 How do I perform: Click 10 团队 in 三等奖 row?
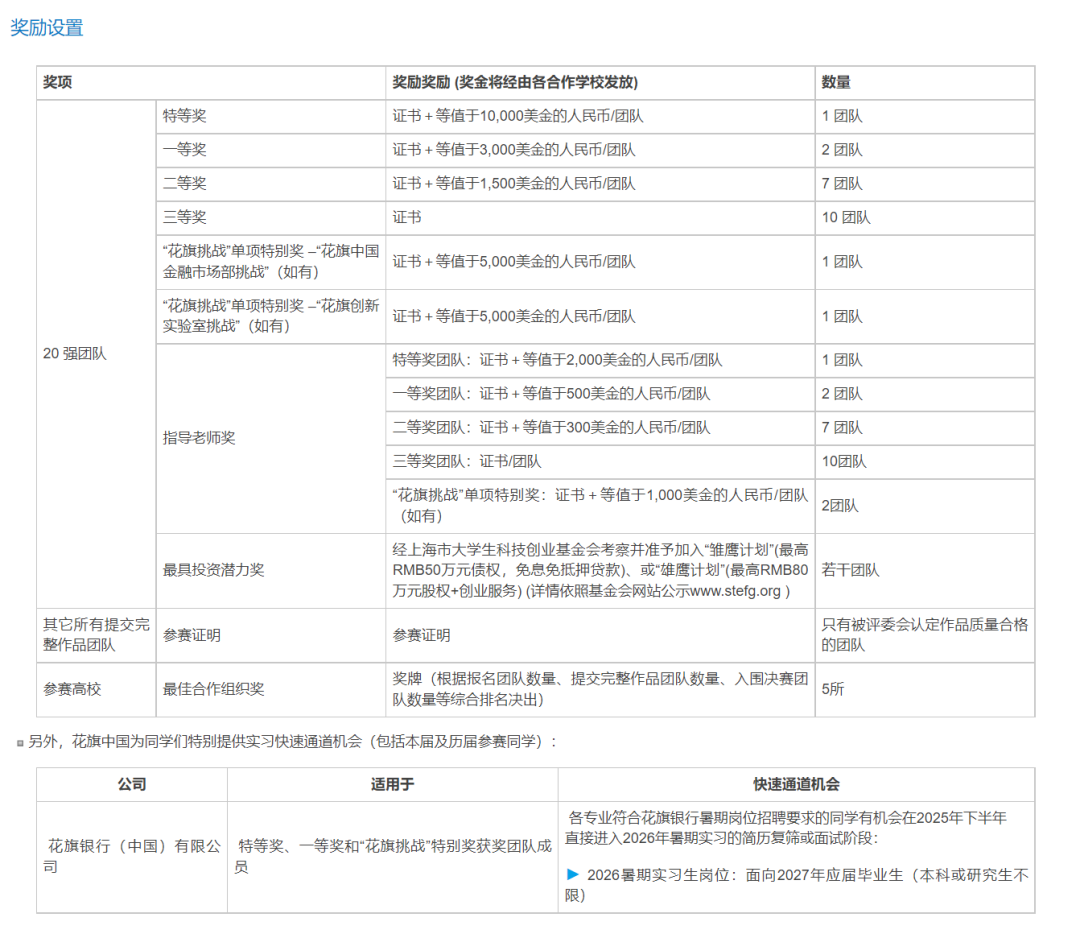[846, 217]
